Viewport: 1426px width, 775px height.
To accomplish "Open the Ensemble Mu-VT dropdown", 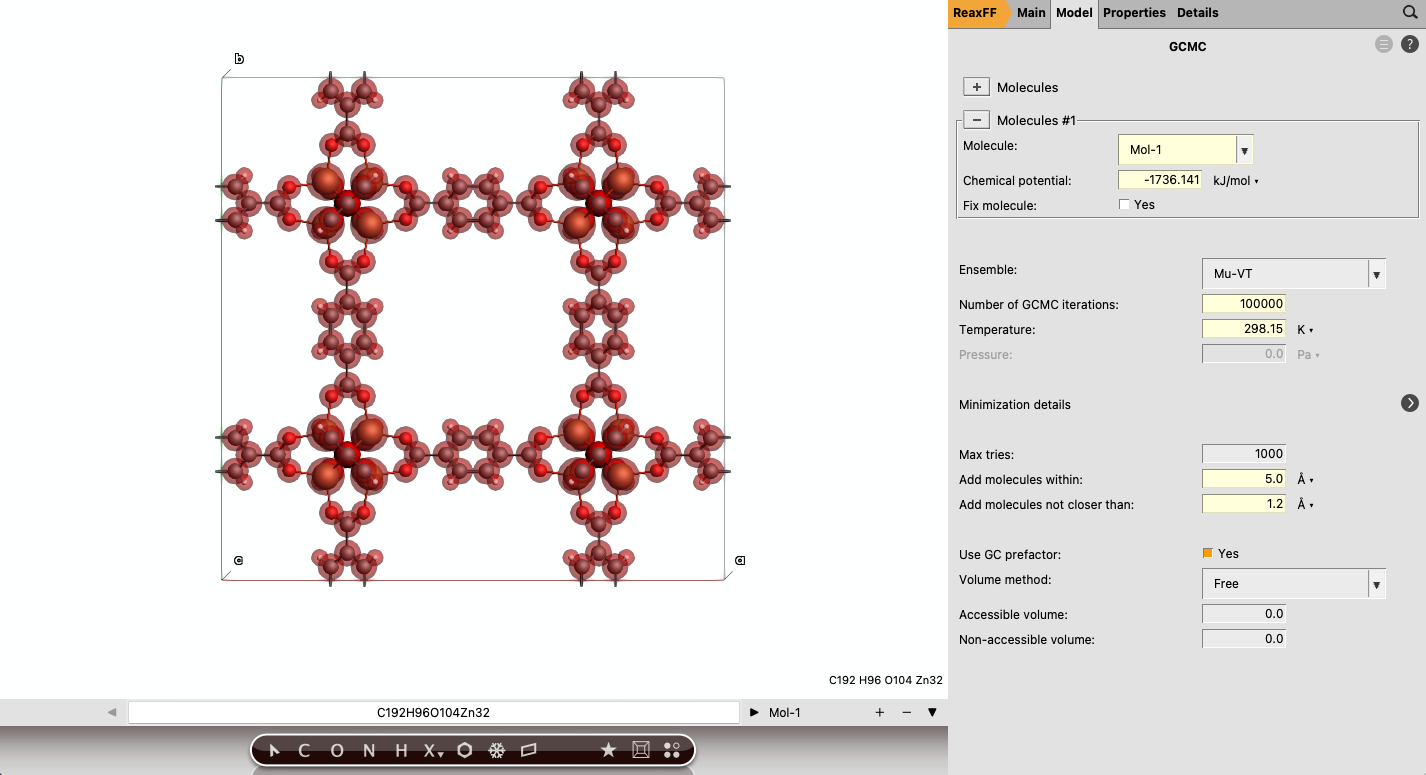I will (x=1376, y=273).
